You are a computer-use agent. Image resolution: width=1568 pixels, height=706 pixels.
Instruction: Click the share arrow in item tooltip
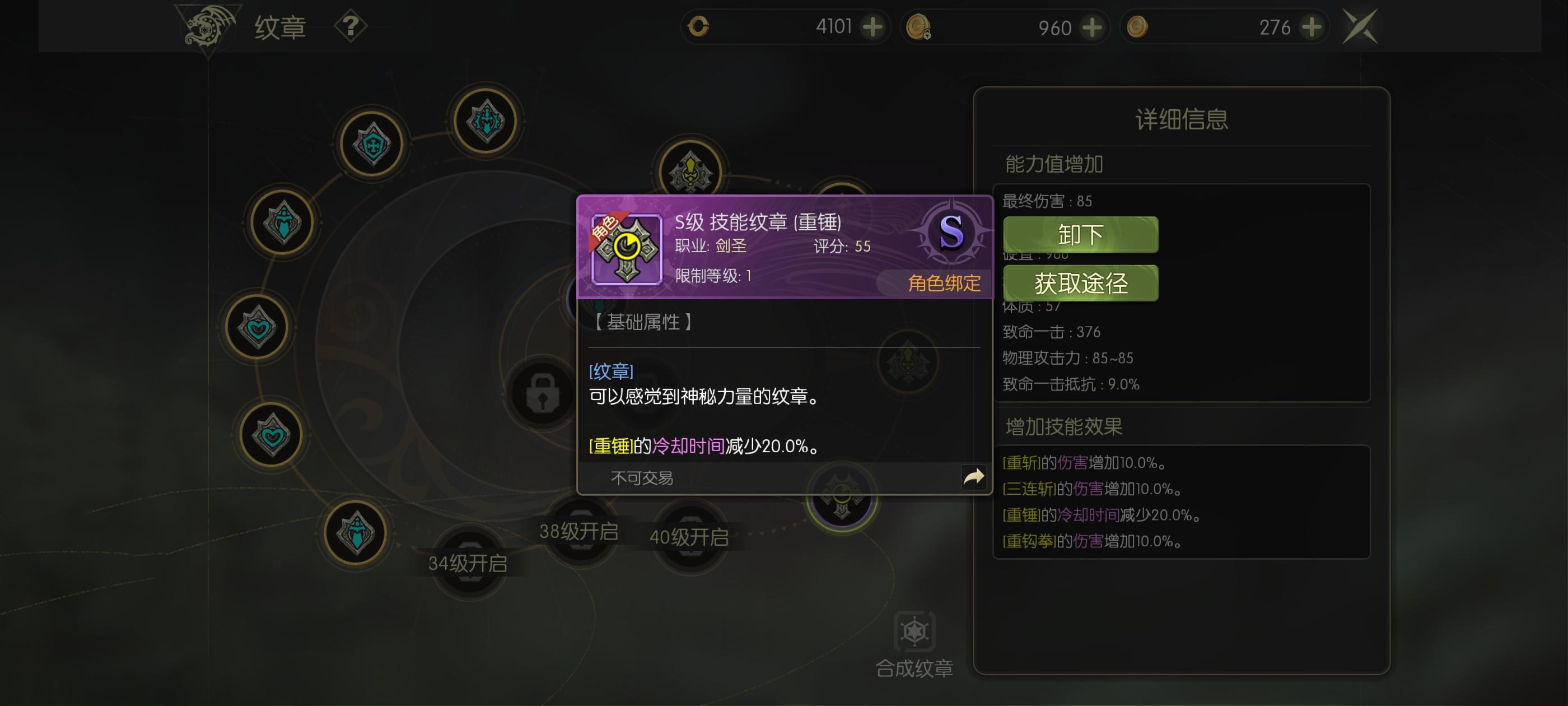[973, 477]
